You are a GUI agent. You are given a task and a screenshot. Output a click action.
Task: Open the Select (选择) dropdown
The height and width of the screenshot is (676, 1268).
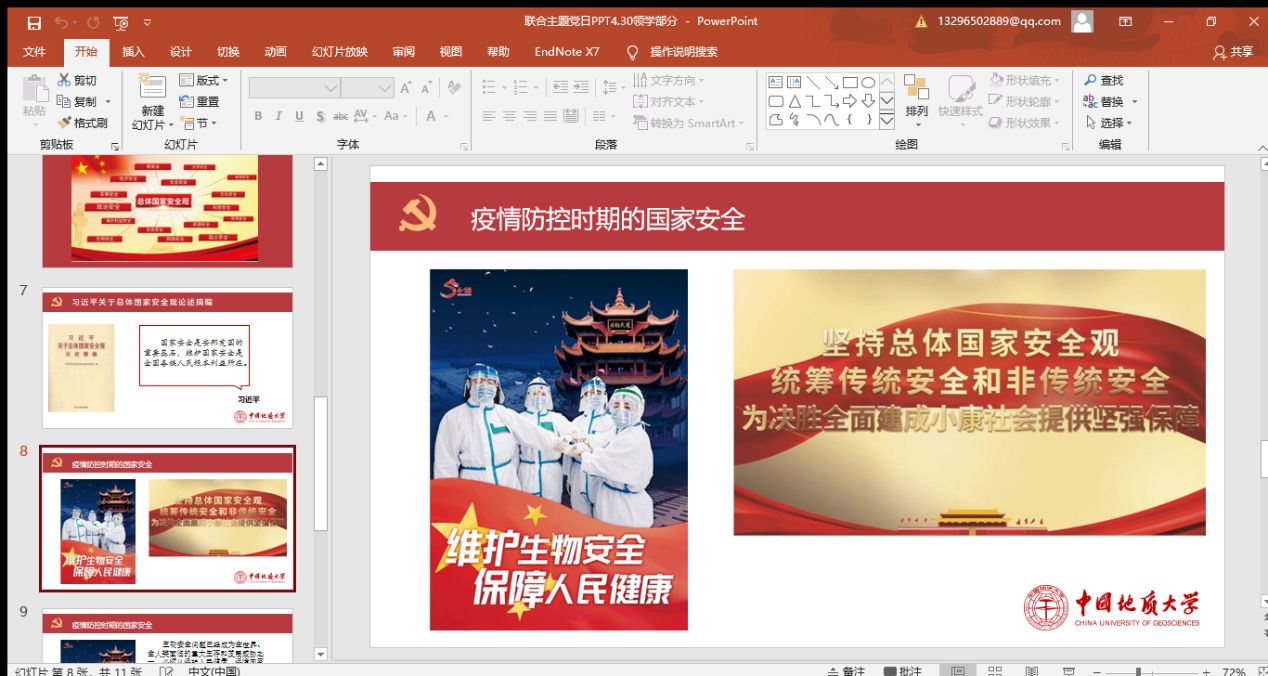tap(1110, 122)
